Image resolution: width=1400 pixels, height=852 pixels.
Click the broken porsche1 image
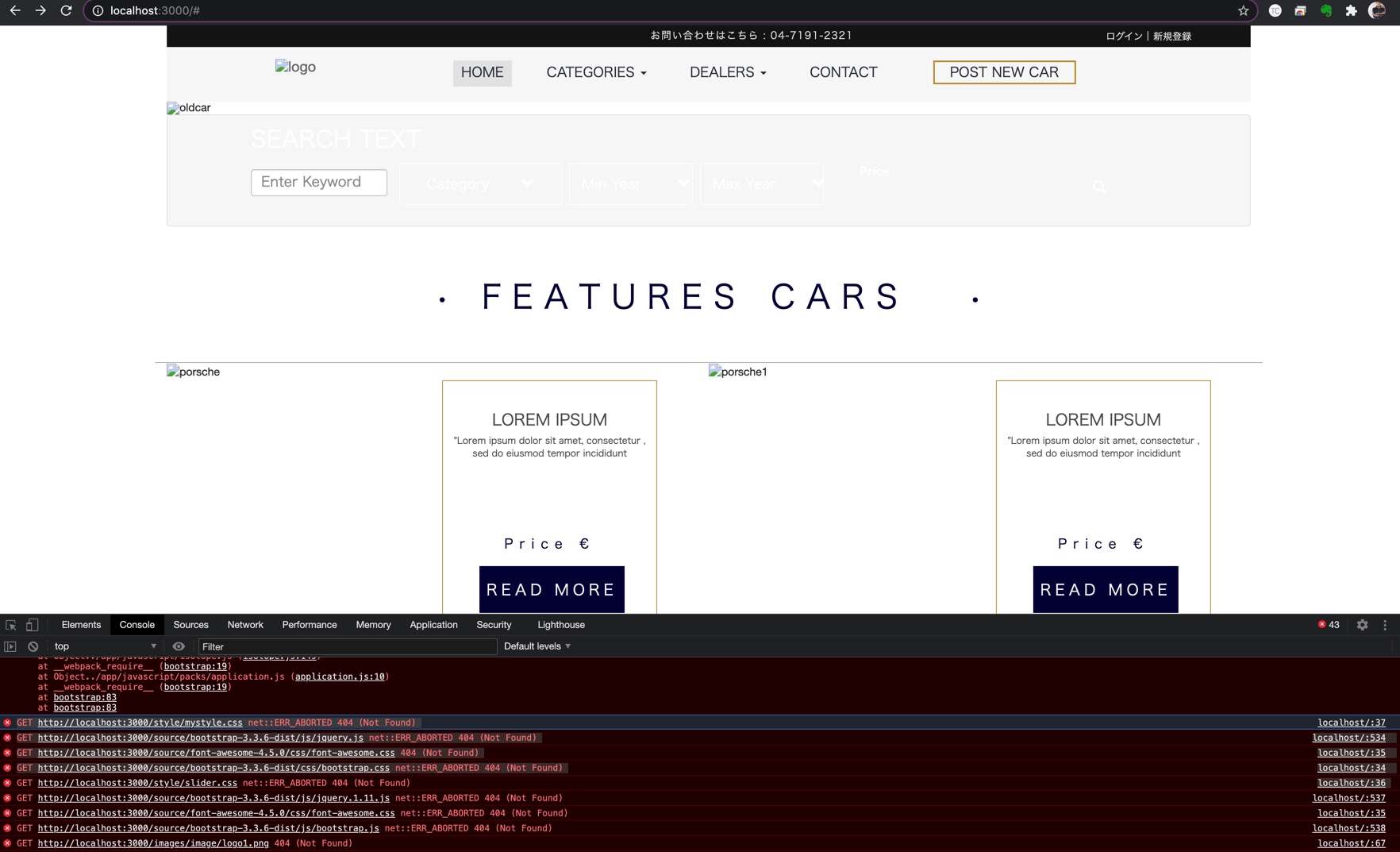coord(737,372)
